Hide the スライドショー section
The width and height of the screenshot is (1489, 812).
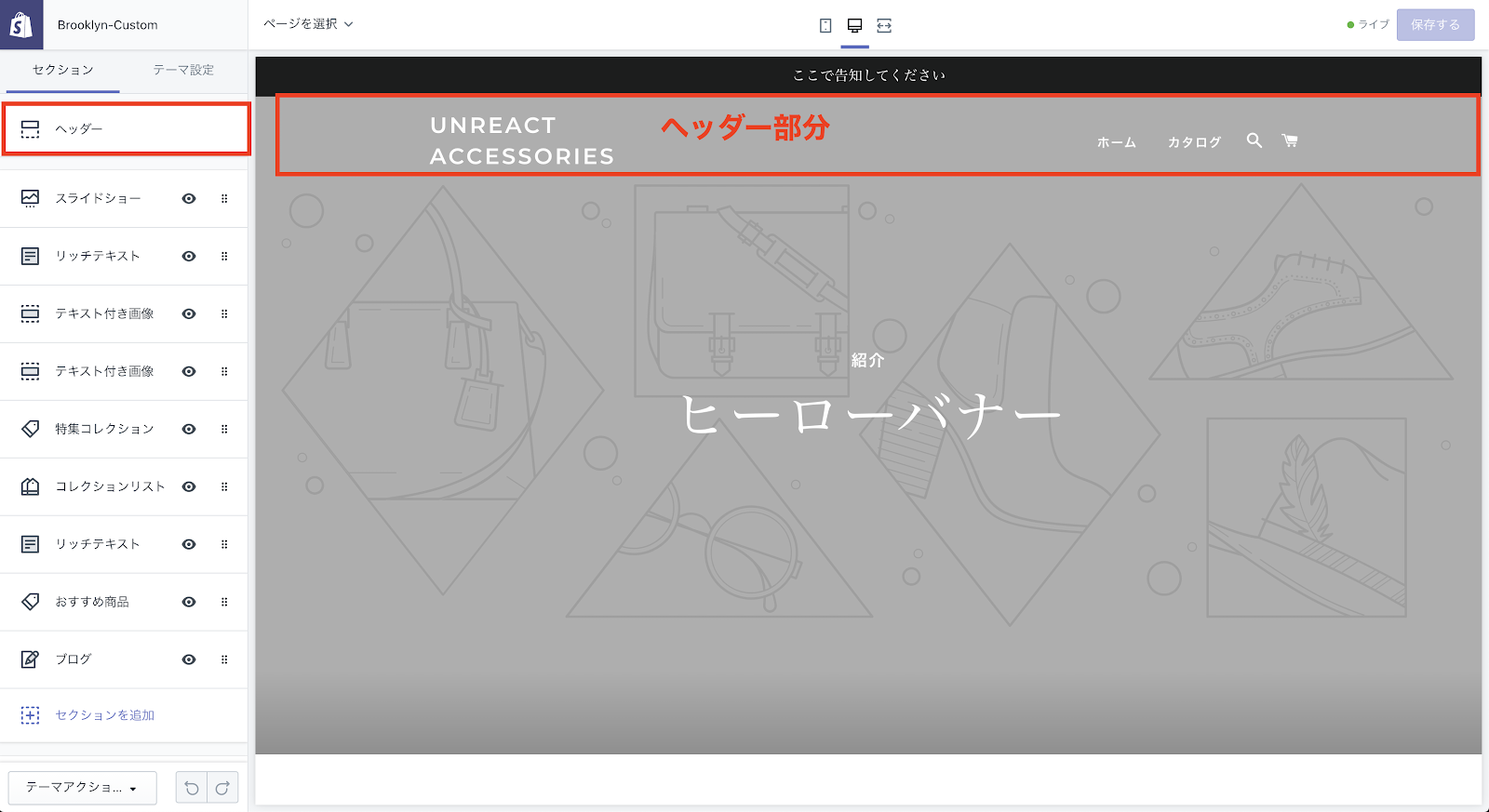[189, 199]
